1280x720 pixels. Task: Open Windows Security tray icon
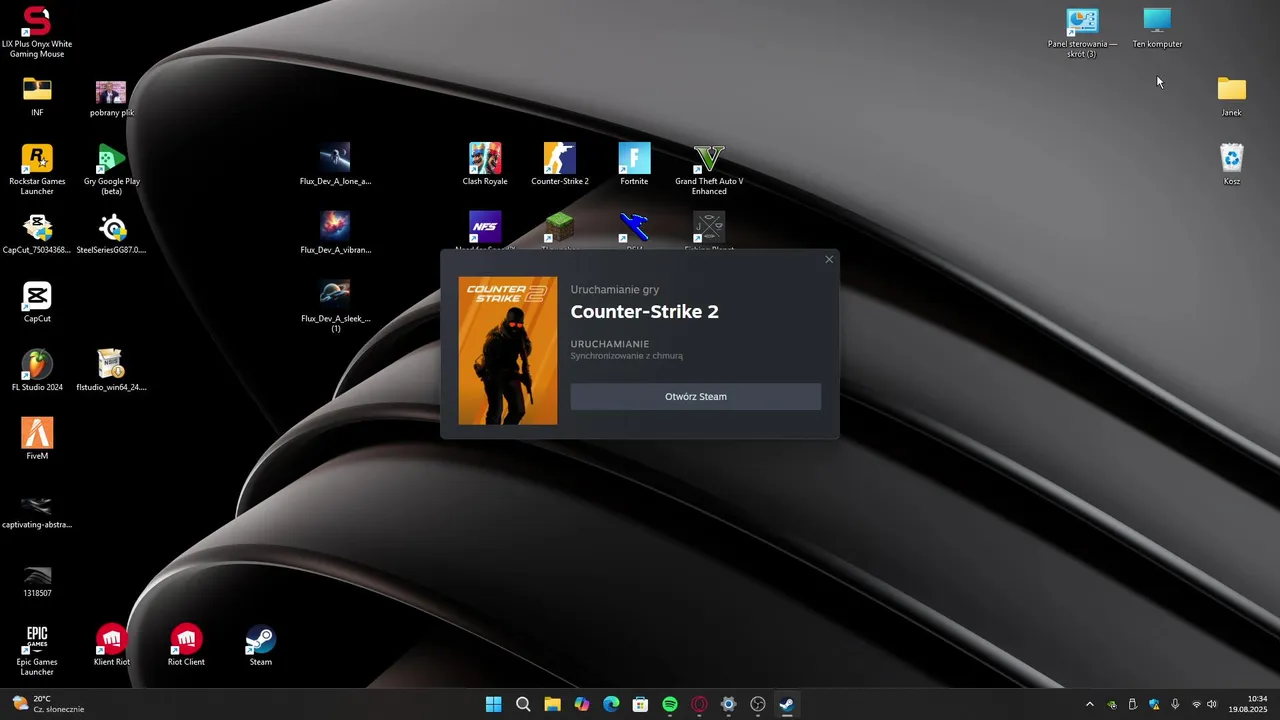(1154, 704)
